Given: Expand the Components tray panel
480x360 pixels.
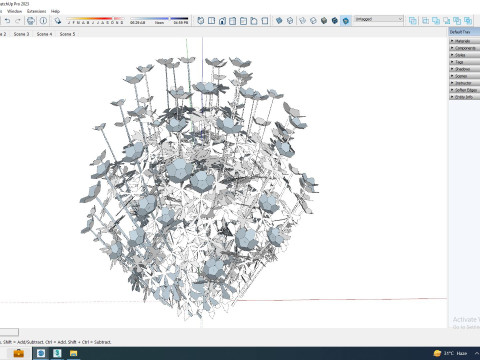Looking at the screenshot, I should coord(465,48).
